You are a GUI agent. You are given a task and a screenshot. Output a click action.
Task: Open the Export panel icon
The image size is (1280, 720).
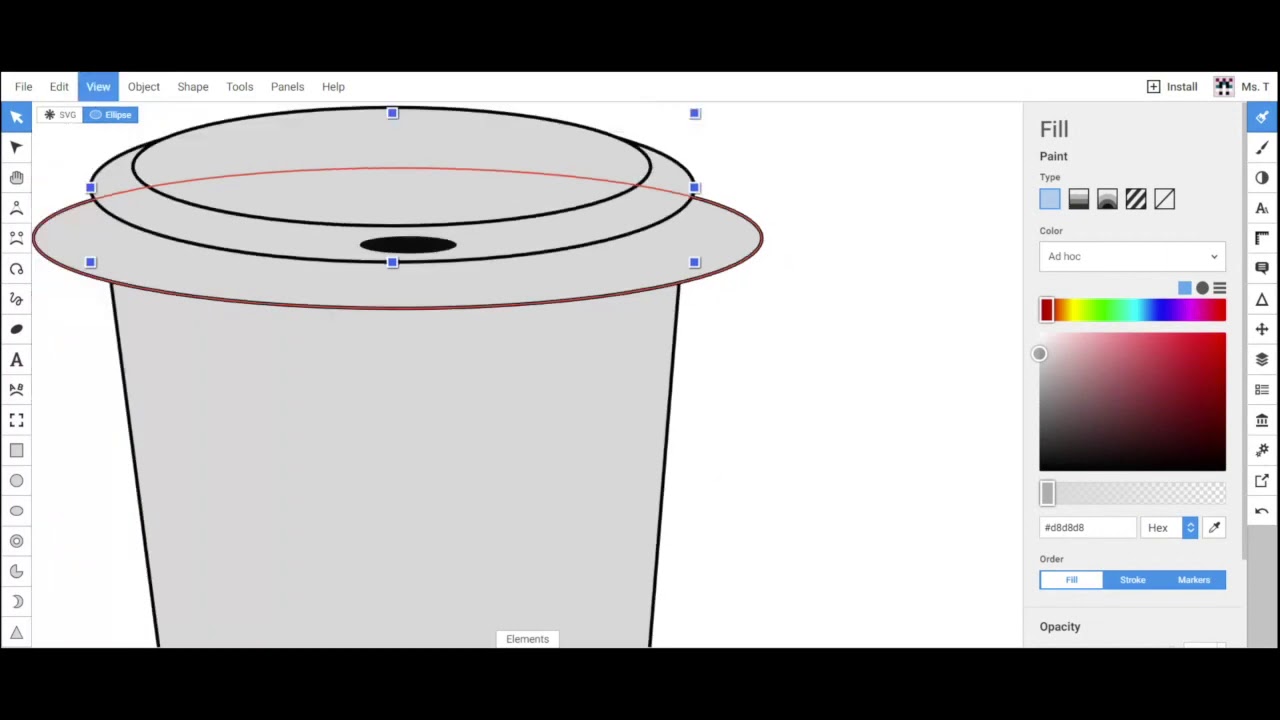1262,481
